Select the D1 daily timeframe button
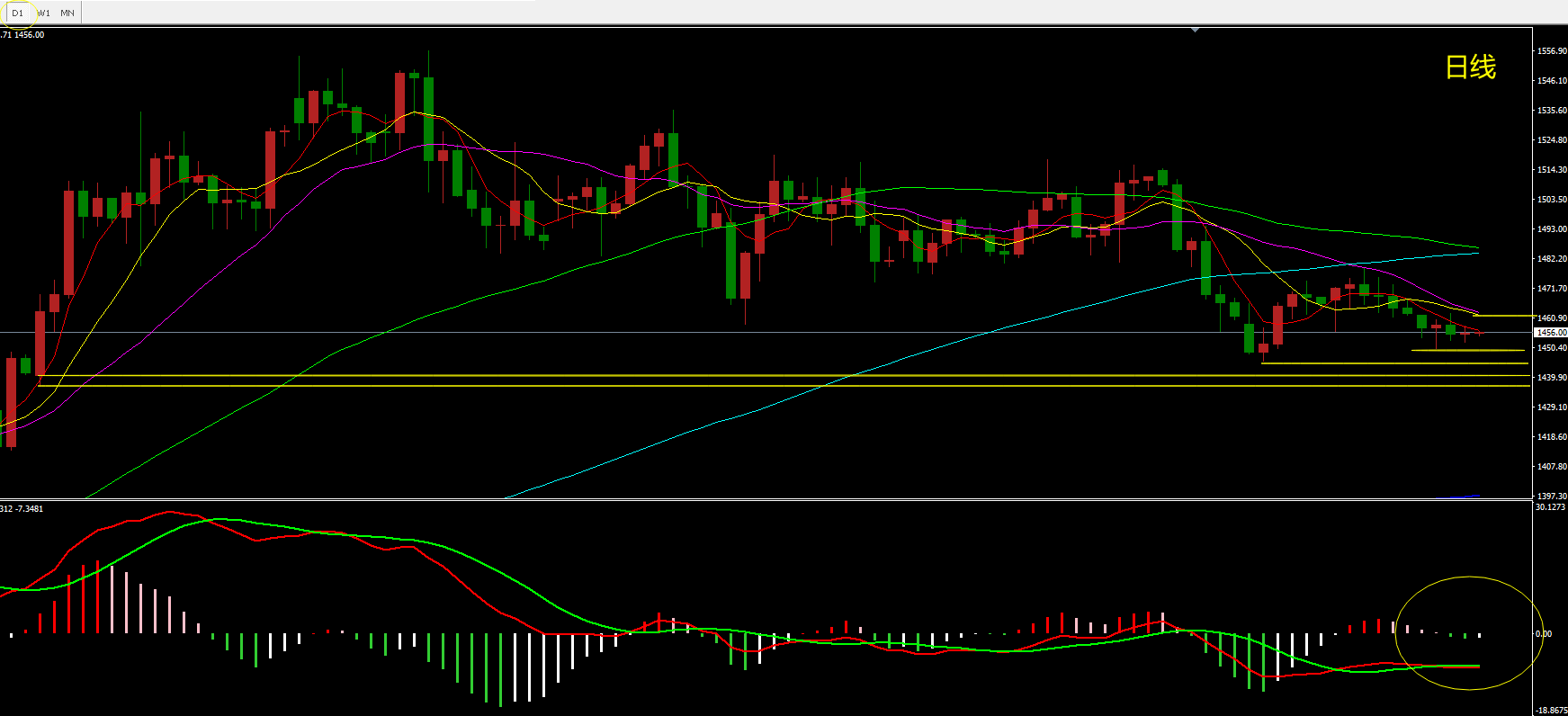The width and height of the screenshot is (1568, 716). click(x=17, y=13)
